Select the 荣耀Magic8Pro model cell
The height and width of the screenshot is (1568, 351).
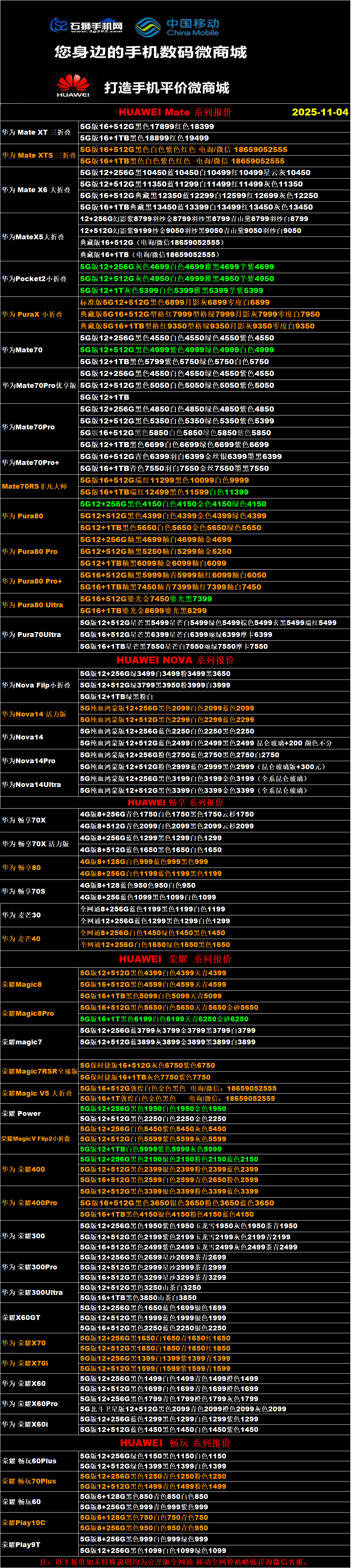28,1013
